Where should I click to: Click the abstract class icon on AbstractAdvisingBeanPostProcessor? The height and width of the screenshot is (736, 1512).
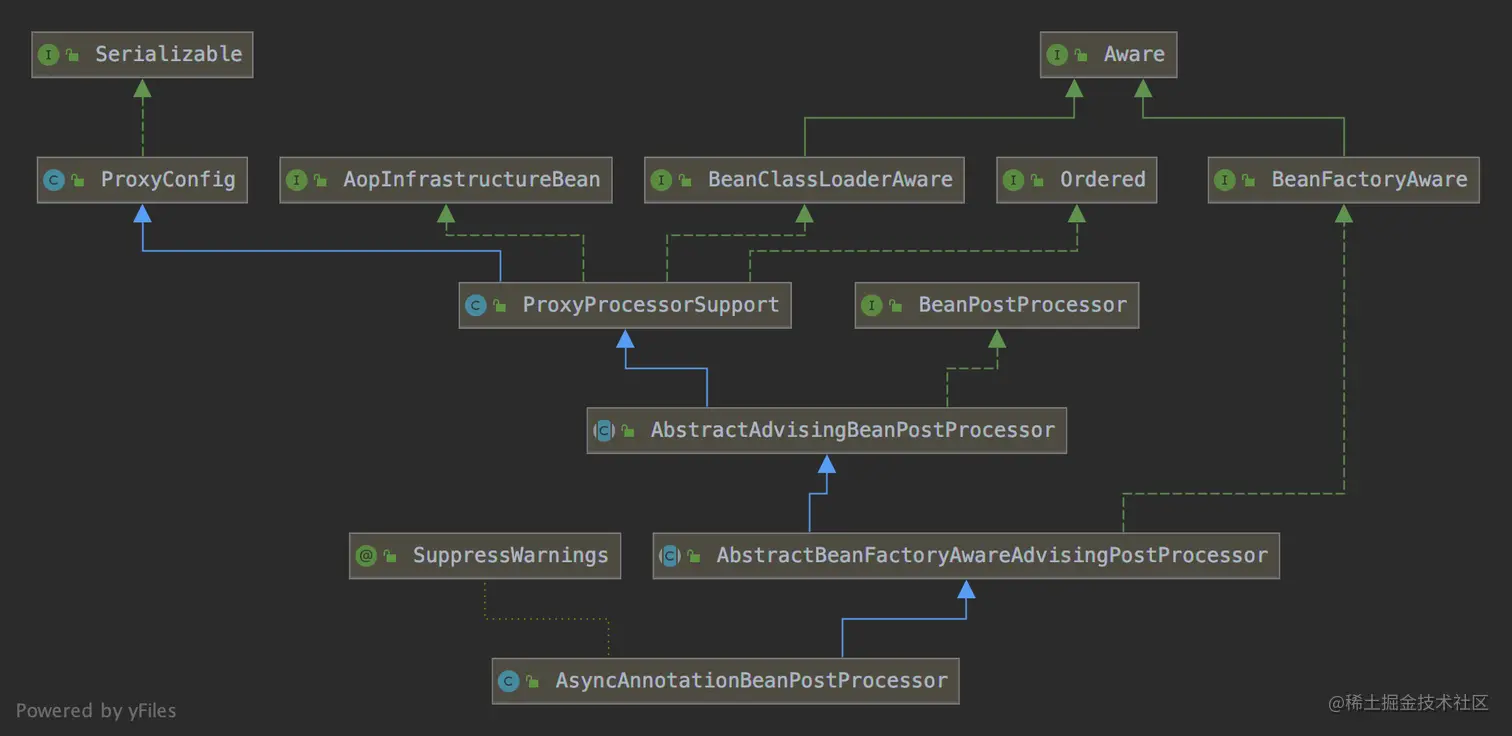[x=604, y=430]
